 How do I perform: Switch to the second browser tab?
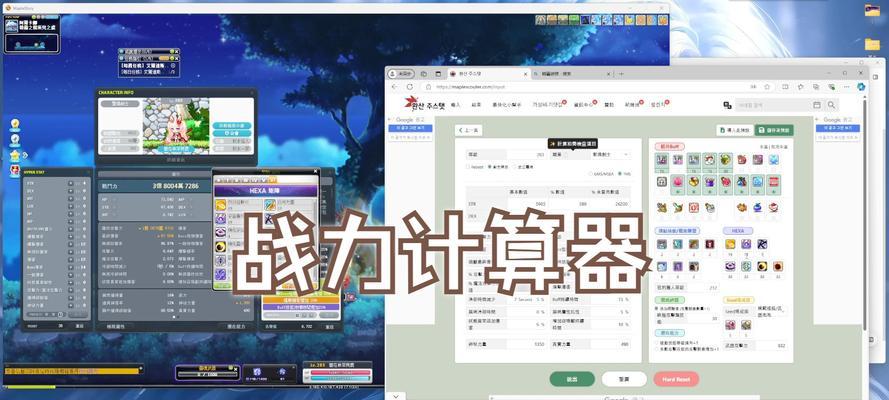[572, 74]
